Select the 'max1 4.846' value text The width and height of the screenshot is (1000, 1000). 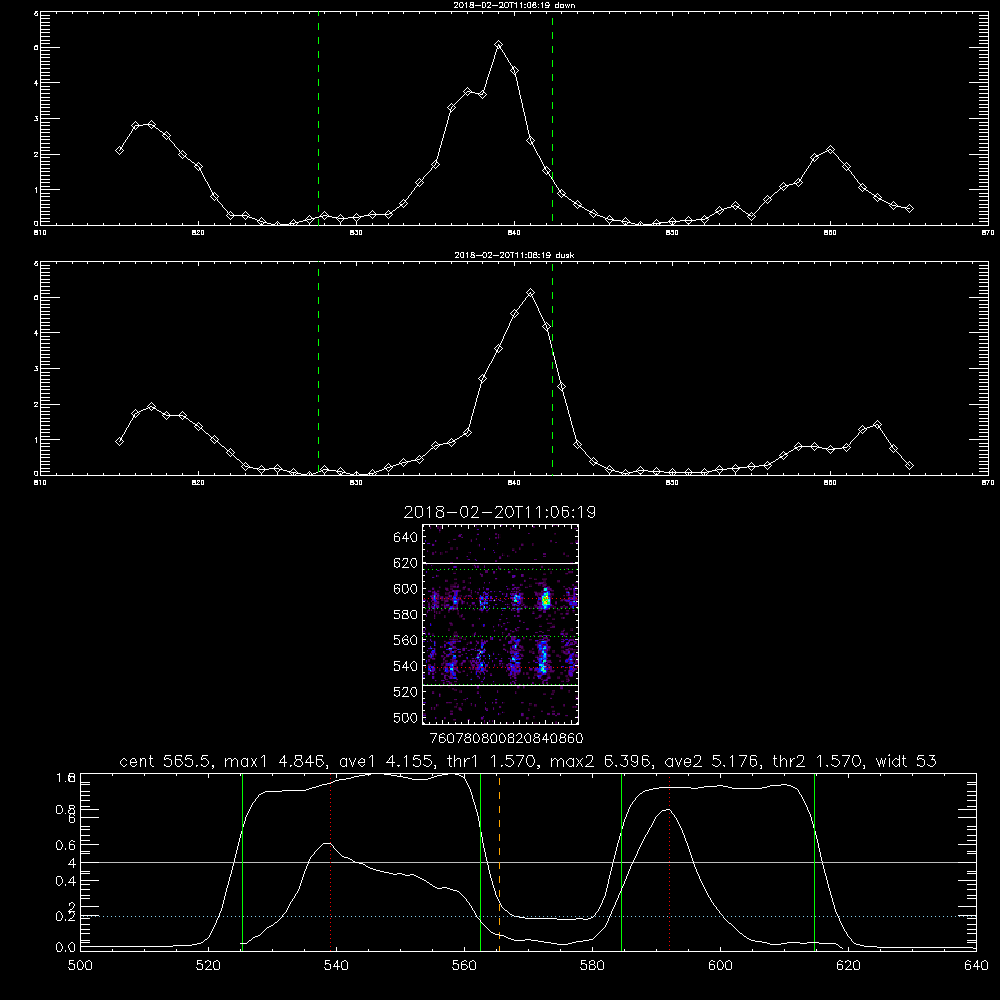pyautogui.click(x=277, y=761)
